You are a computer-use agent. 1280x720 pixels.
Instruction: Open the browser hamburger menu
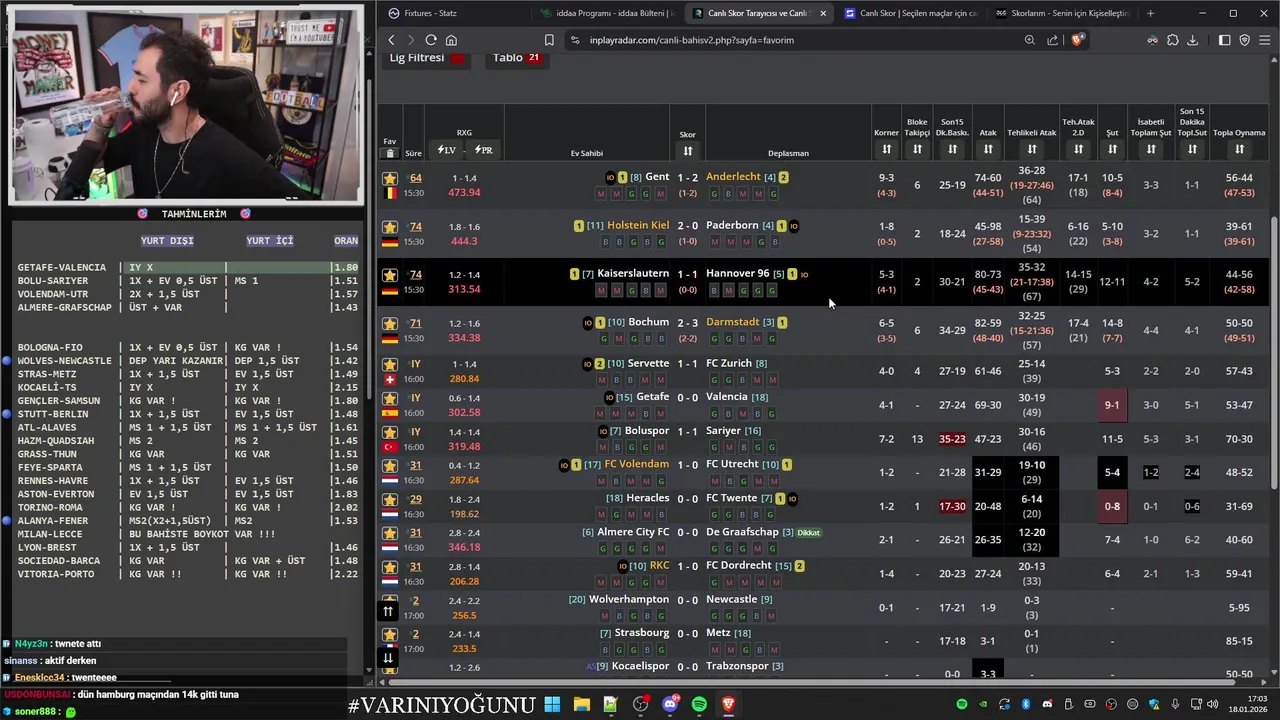click(1264, 40)
